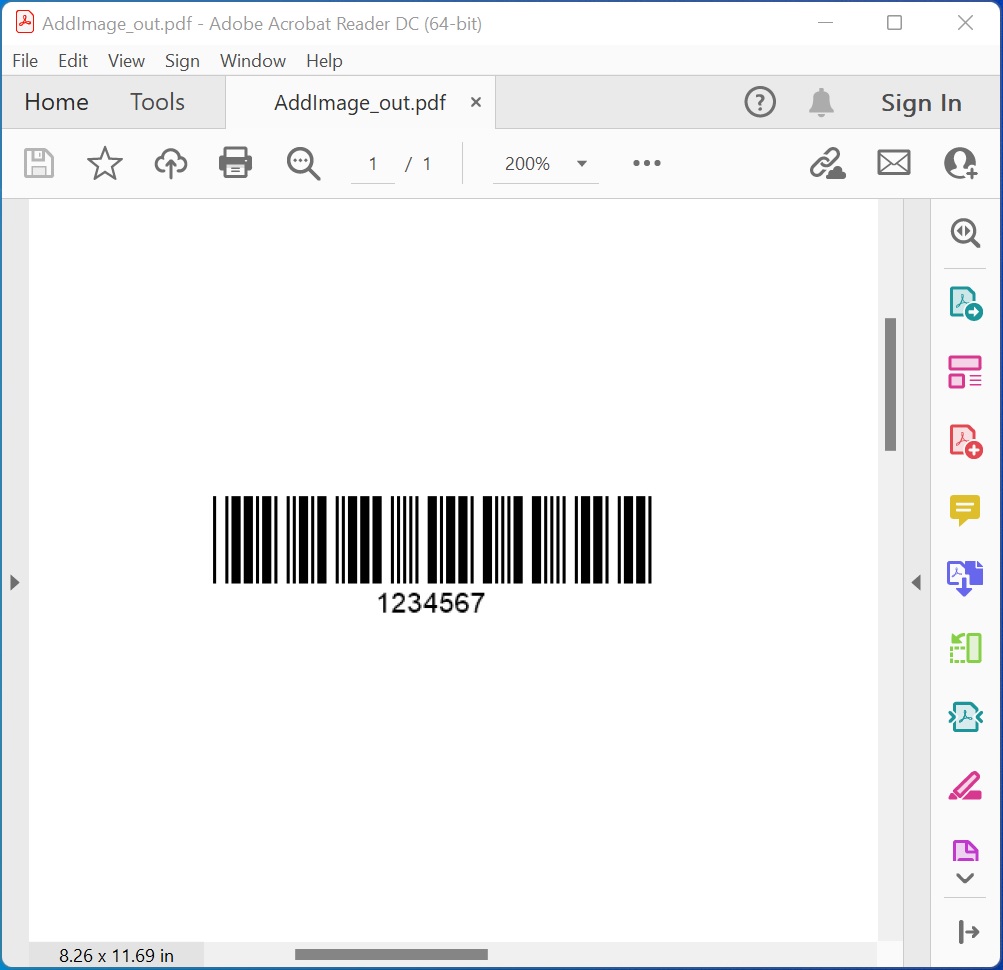
Task: Select the Combine Files tool
Action: pos(964,577)
